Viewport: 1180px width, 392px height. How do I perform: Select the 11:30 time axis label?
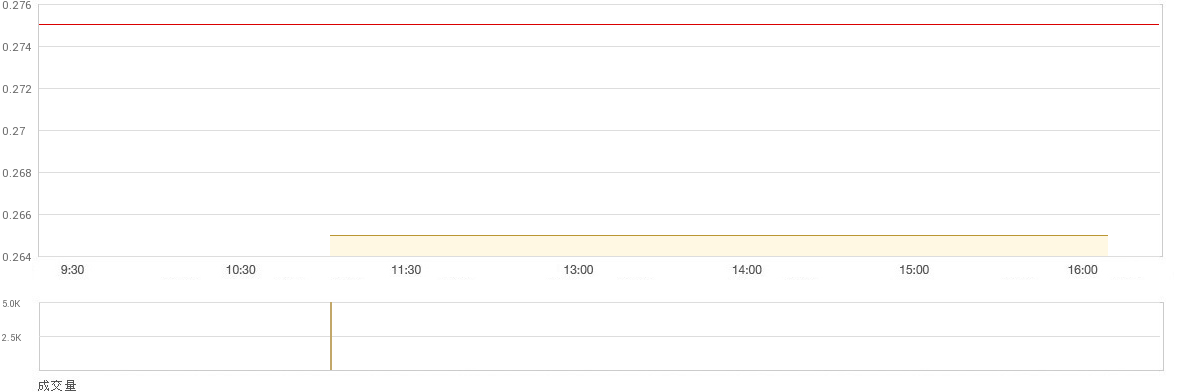click(406, 269)
